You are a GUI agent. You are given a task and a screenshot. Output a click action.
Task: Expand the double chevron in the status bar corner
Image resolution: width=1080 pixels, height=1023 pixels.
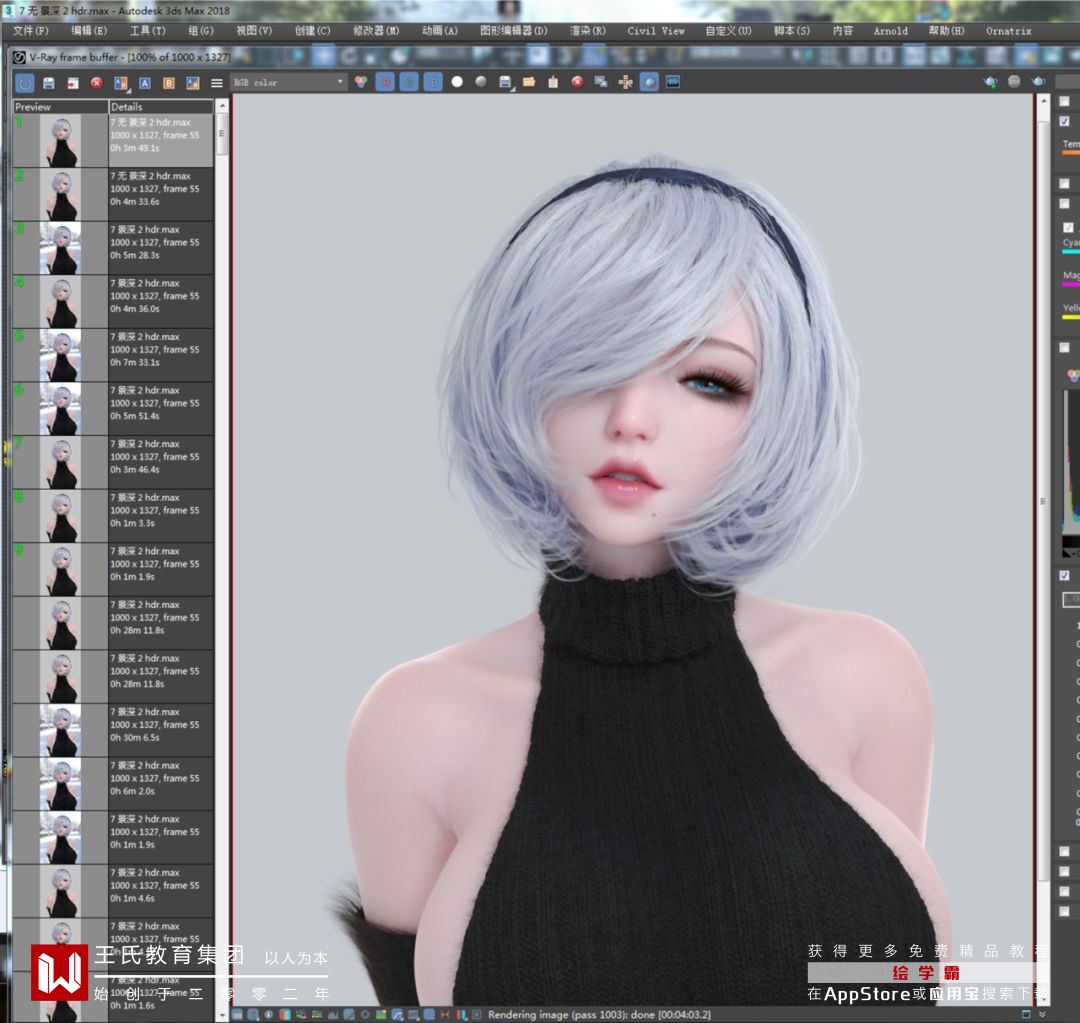1042,1014
